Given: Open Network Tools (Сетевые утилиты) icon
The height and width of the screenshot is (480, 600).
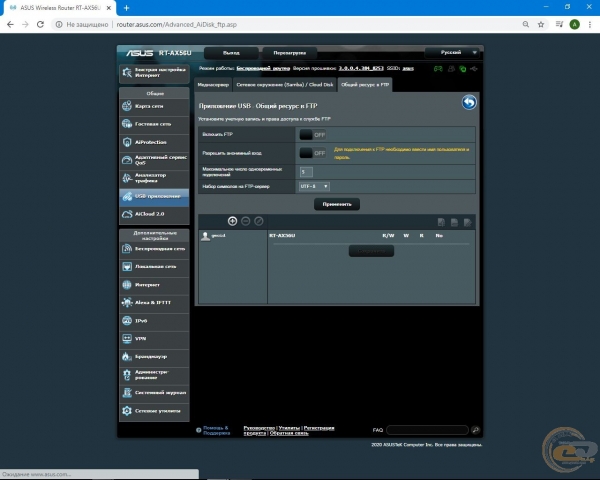Looking at the screenshot, I should [x=127, y=411].
